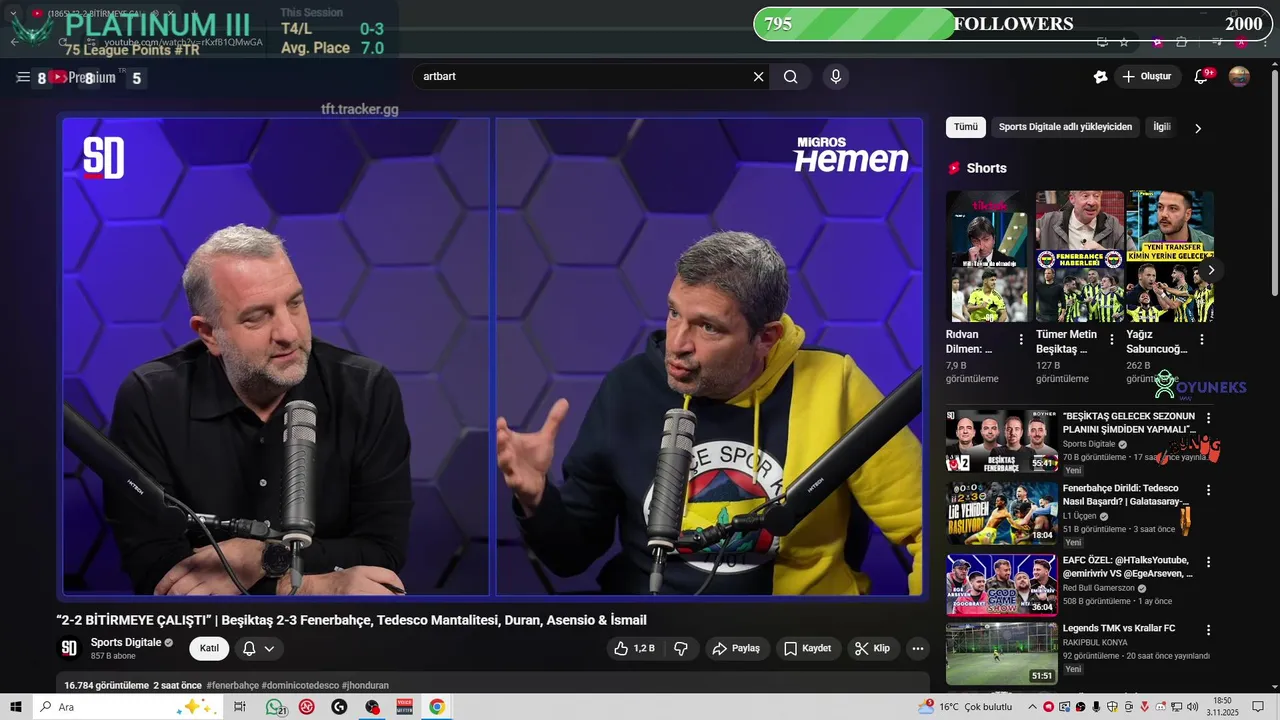
Task: Open options for the Yağız Sabuncuoğlu short
Action: pyautogui.click(x=1201, y=340)
